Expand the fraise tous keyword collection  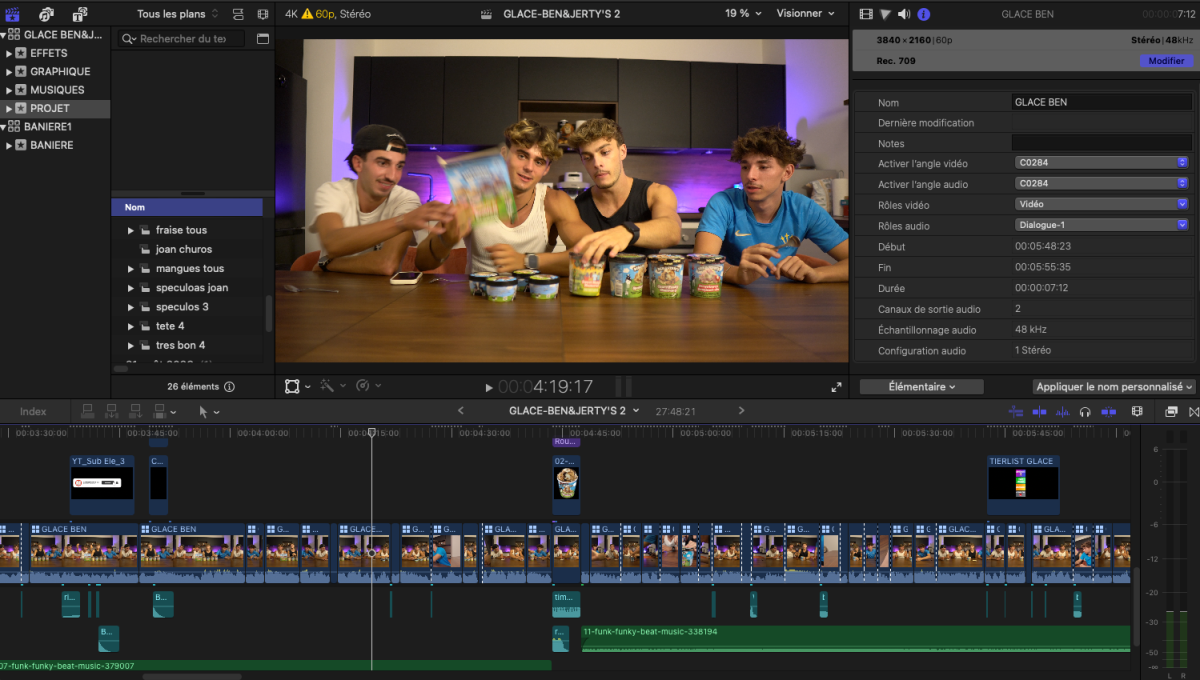(130, 230)
